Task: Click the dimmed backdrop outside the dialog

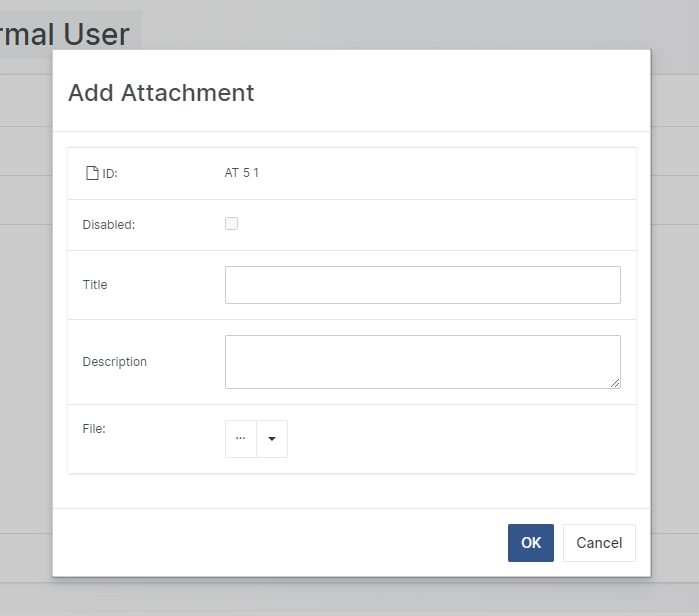Action: 674,300
